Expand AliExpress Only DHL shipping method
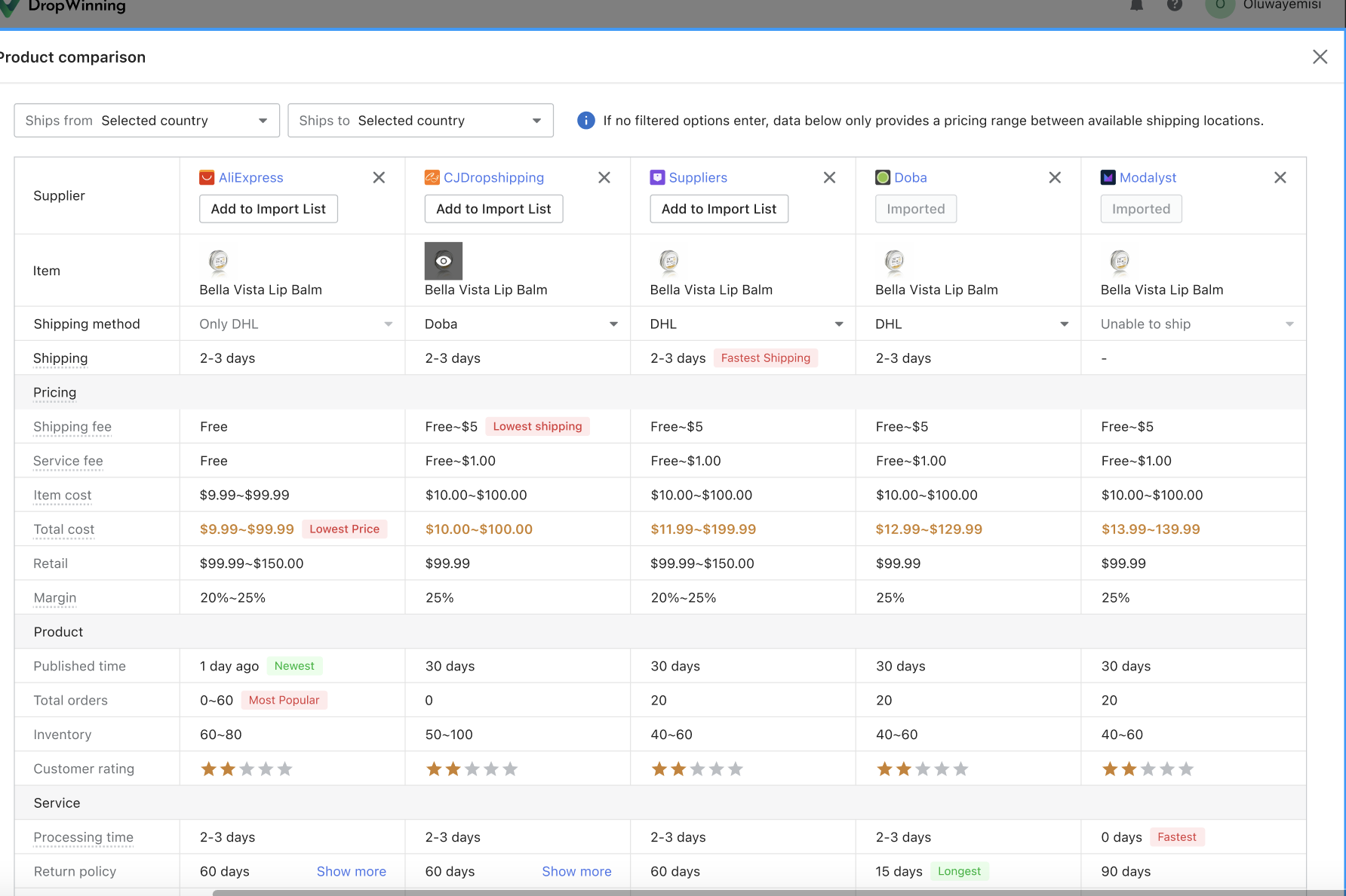 (296, 324)
